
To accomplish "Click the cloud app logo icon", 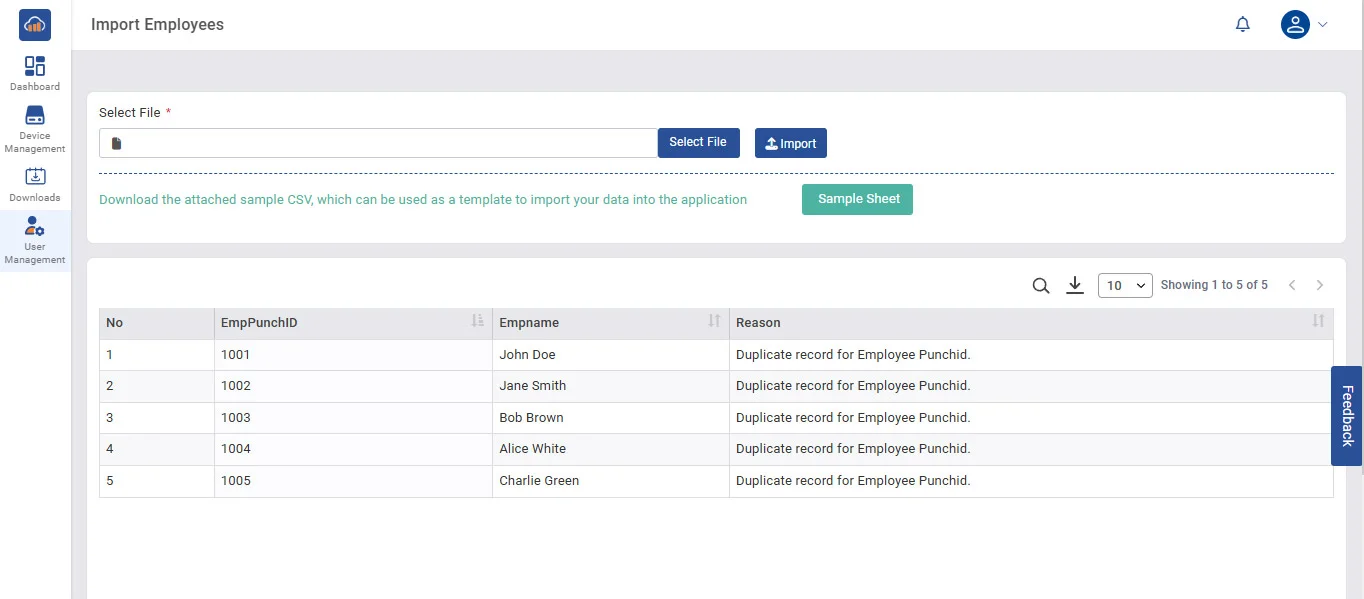I will click(35, 25).
